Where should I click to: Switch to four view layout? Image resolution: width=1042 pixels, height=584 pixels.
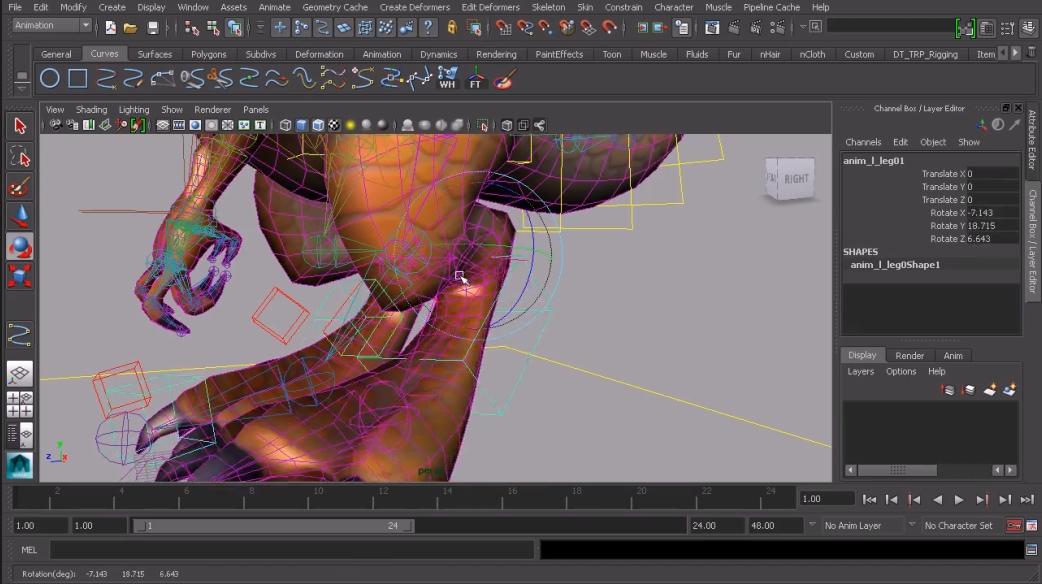19,404
